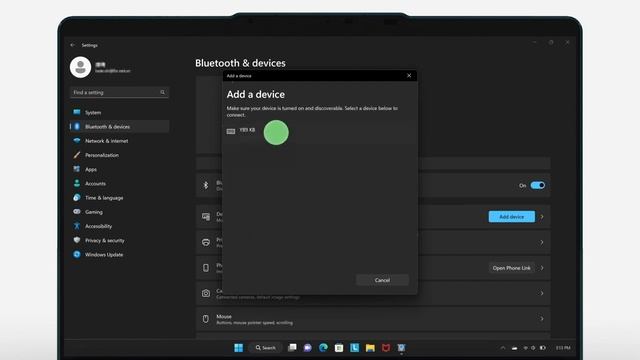This screenshot has height=360, width=640.
Task: Close the Add a device dialog with X
Action: [x=409, y=76]
